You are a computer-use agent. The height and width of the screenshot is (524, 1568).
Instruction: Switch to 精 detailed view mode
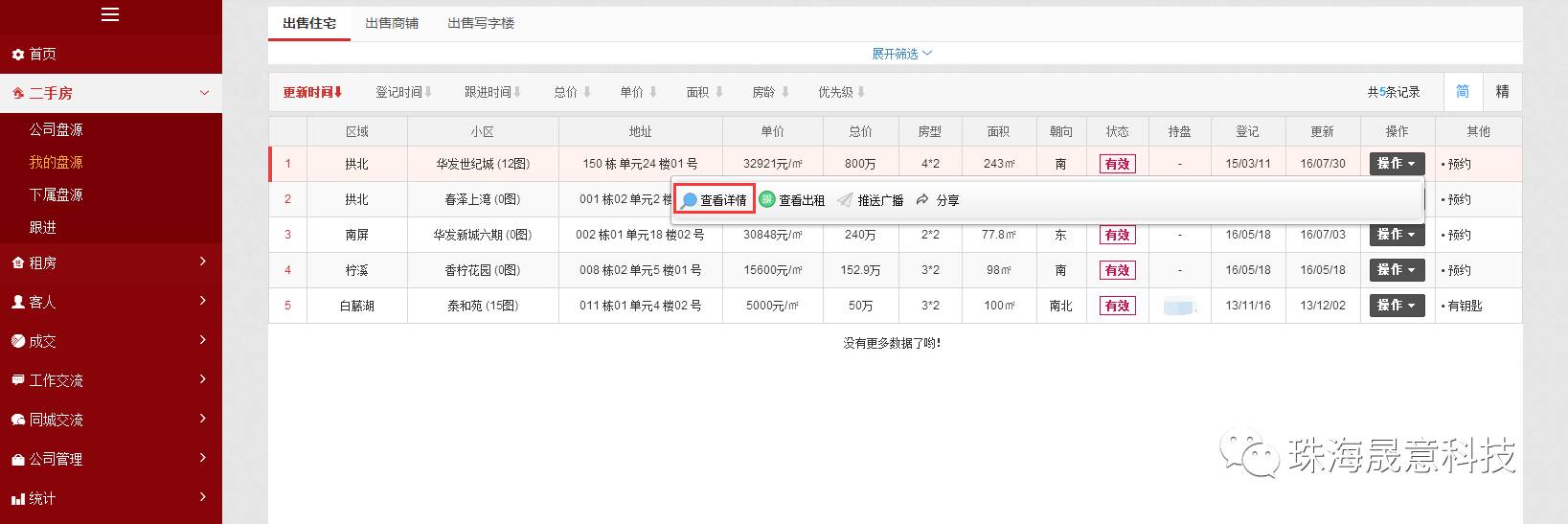1502,92
